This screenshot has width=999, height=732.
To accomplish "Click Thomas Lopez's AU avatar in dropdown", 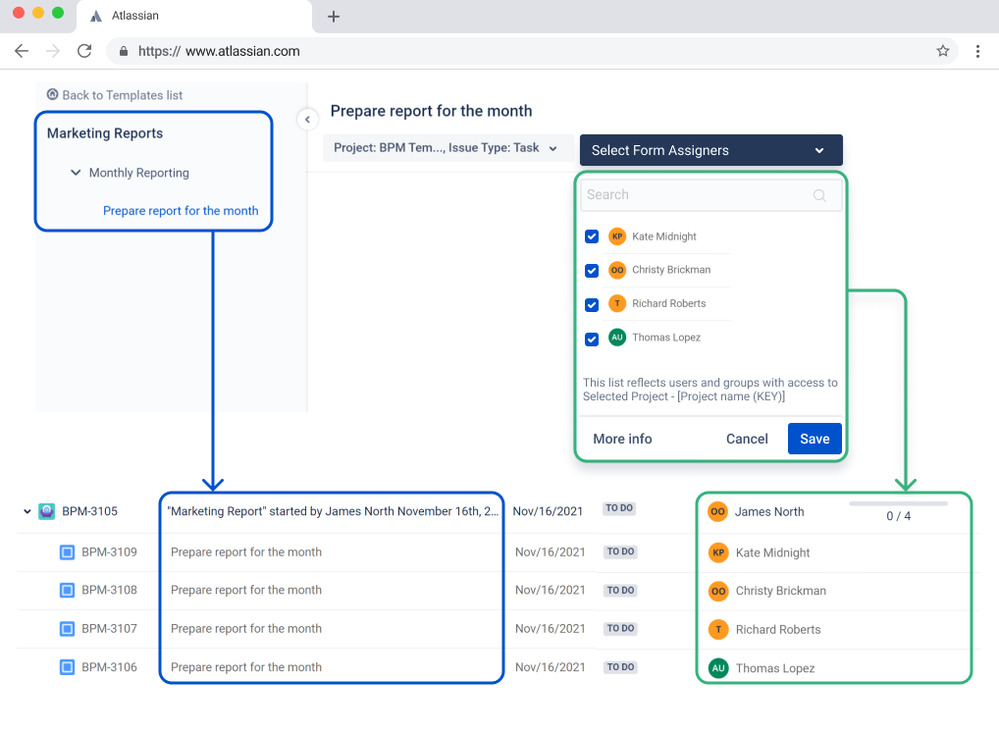I will point(617,337).
